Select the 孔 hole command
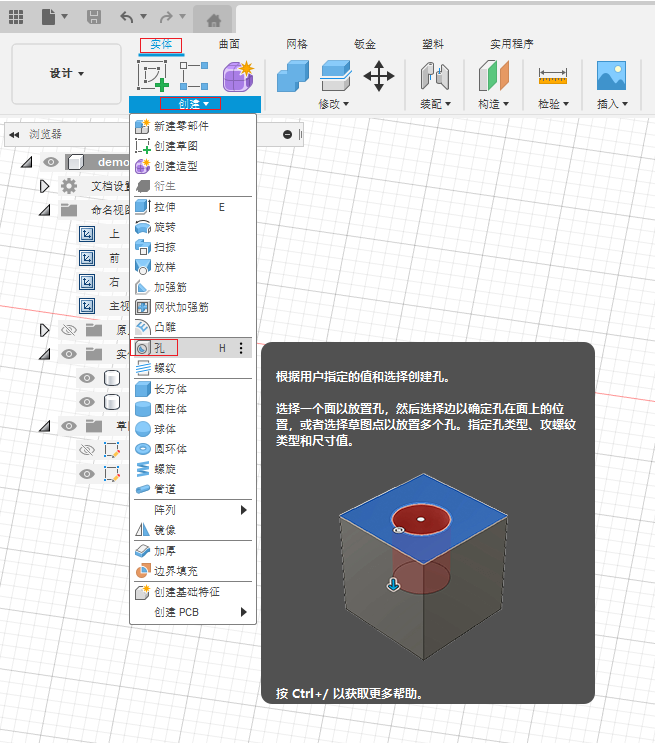655x743 pixels. click(193, 348)
